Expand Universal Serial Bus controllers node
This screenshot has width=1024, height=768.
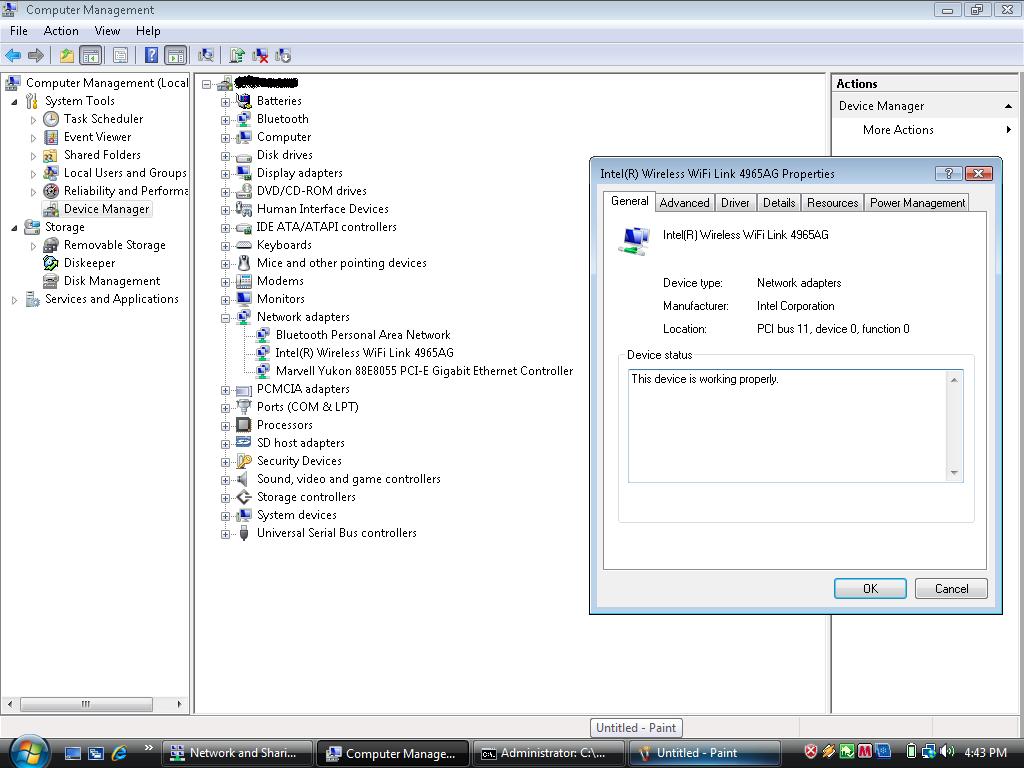point(225,534)
